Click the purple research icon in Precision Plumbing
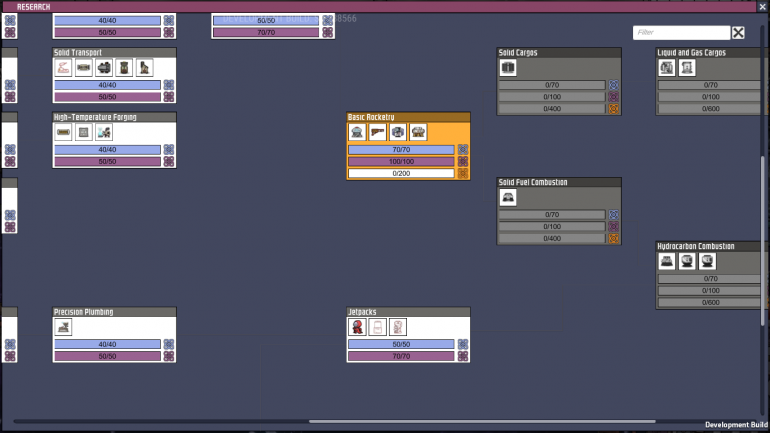 (169, 356)
